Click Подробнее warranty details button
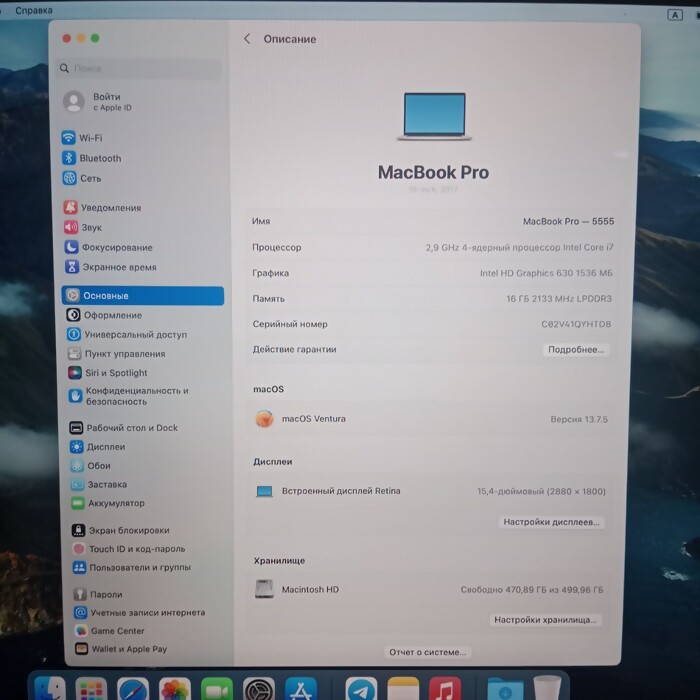 click(x=575, y=350)
